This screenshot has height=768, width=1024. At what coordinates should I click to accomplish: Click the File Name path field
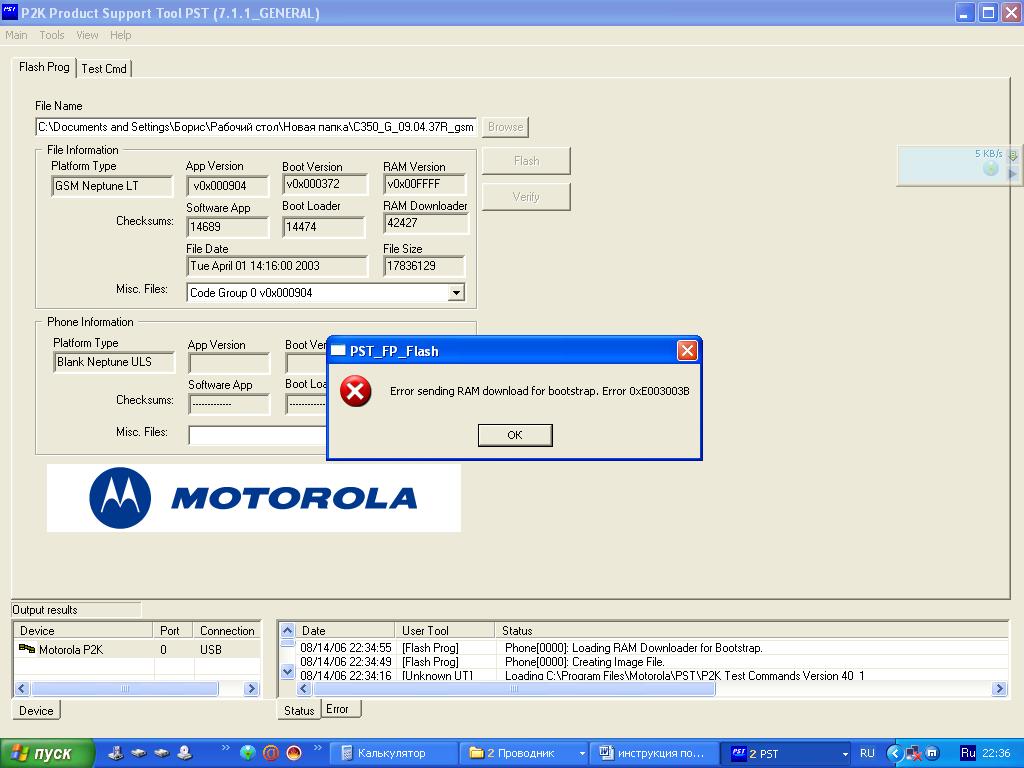(x=256, y=127)
